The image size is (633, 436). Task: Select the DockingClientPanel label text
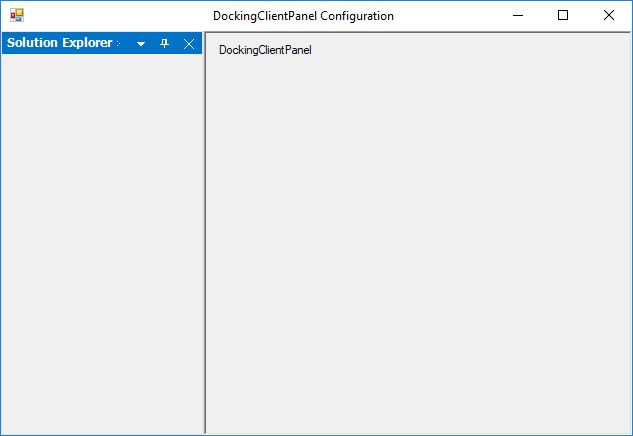265,50
